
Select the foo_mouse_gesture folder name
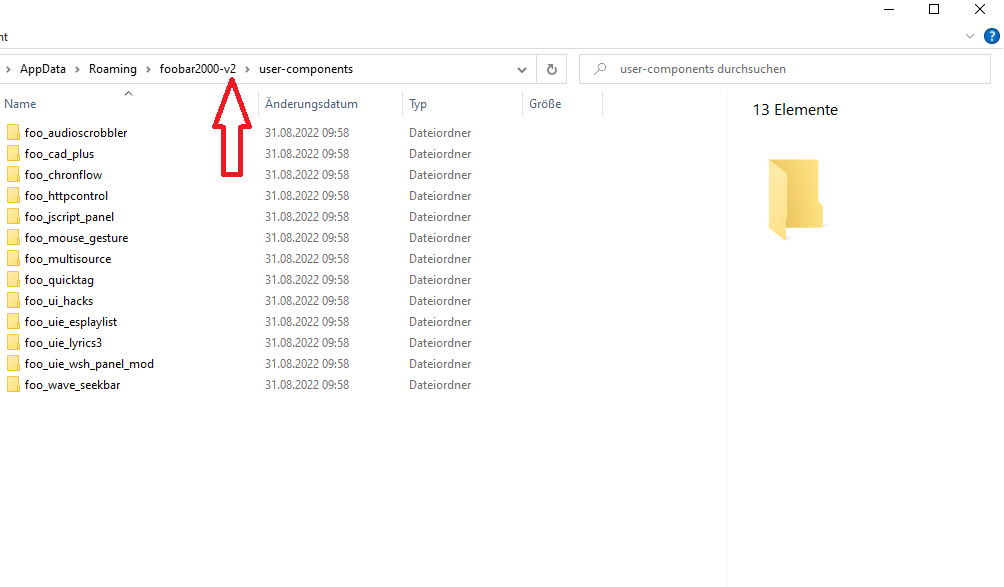[76, 237]
